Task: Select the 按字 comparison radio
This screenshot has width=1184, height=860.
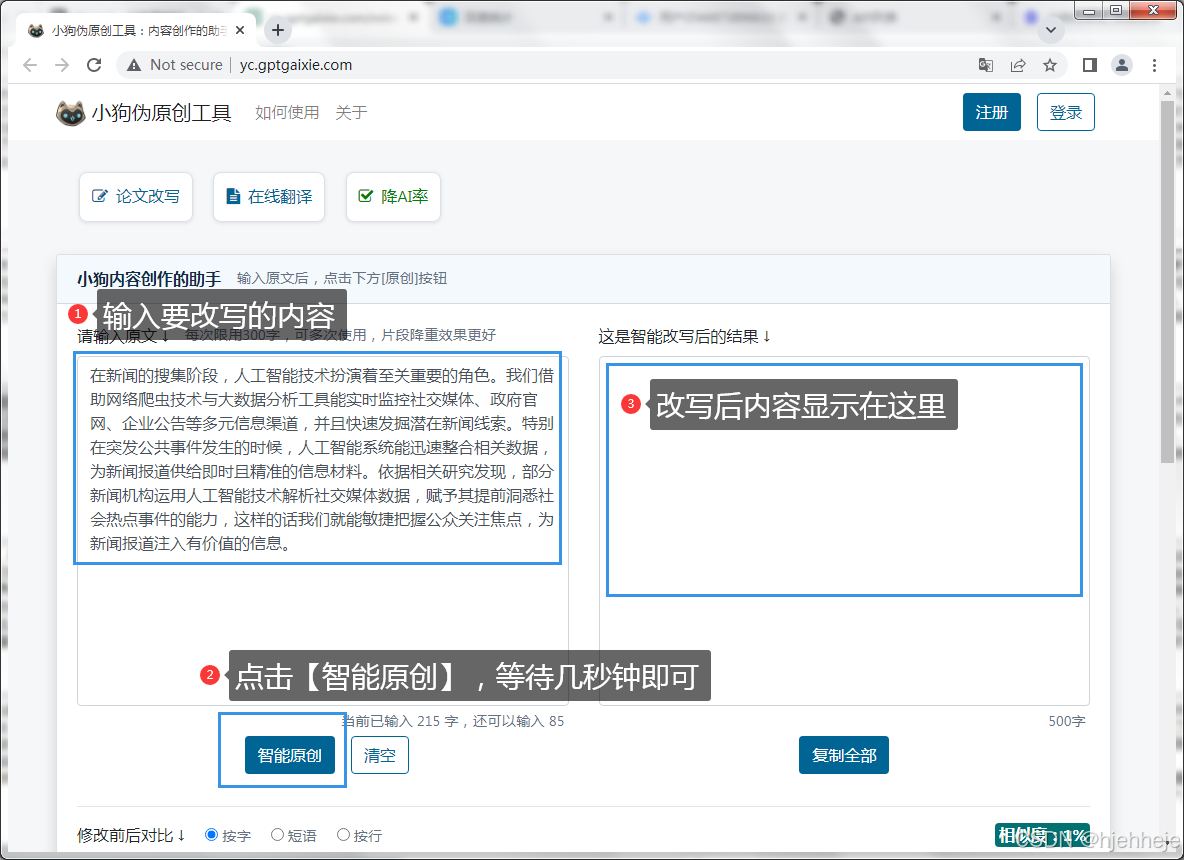Action: click(x=211, y=834)
